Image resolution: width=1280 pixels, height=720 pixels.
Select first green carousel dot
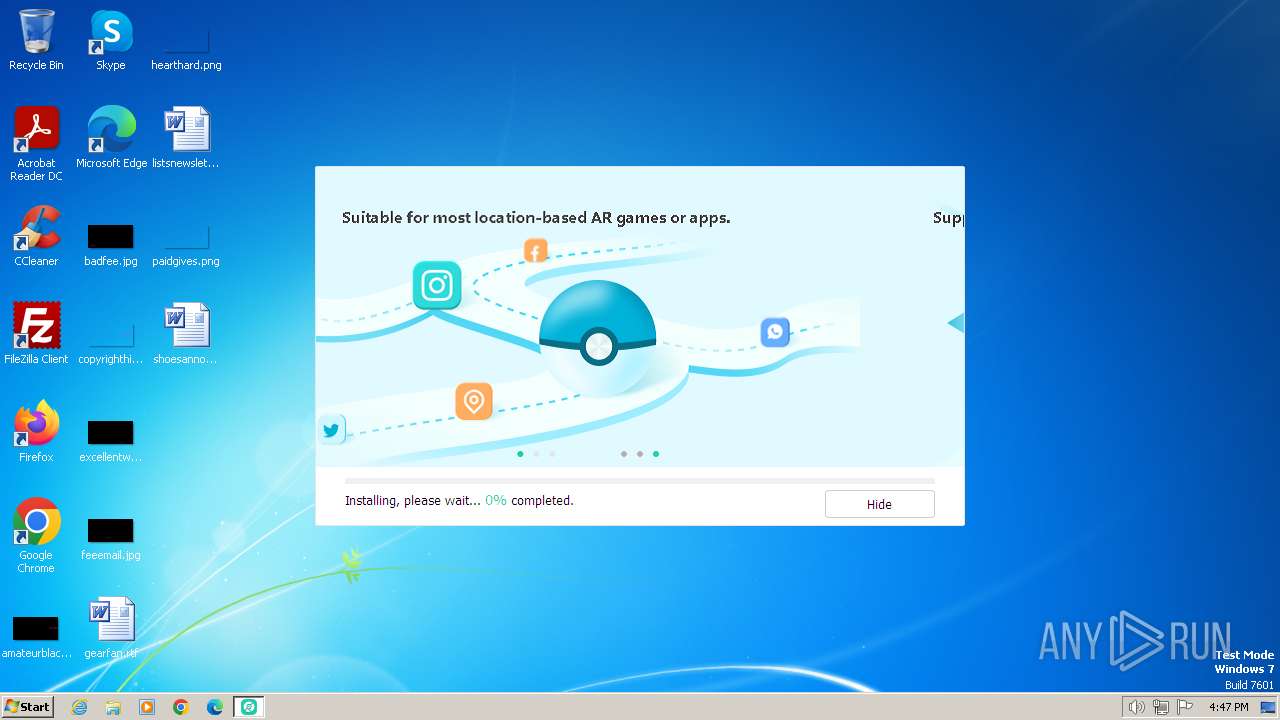click(x=520, y=454)
